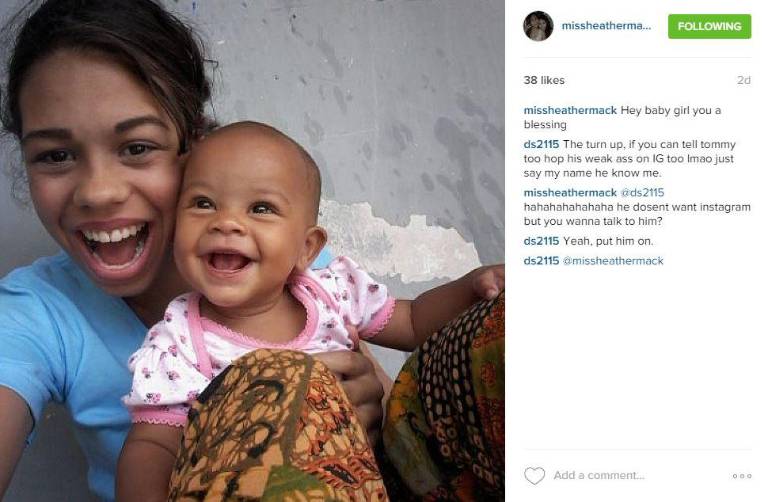Click the @ds2115 mention link

[x=642, y=192]
